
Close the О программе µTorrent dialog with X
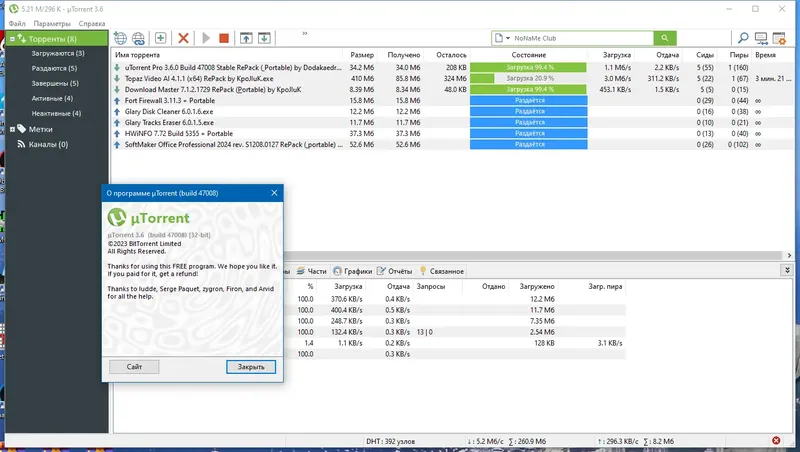click(274, 193)
